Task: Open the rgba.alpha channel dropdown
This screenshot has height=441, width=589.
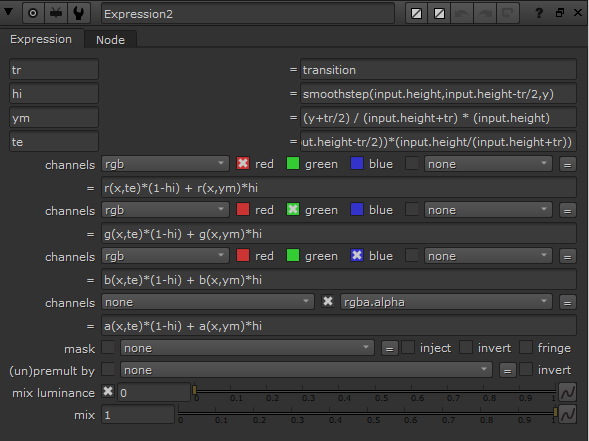Action: point(446,302)
